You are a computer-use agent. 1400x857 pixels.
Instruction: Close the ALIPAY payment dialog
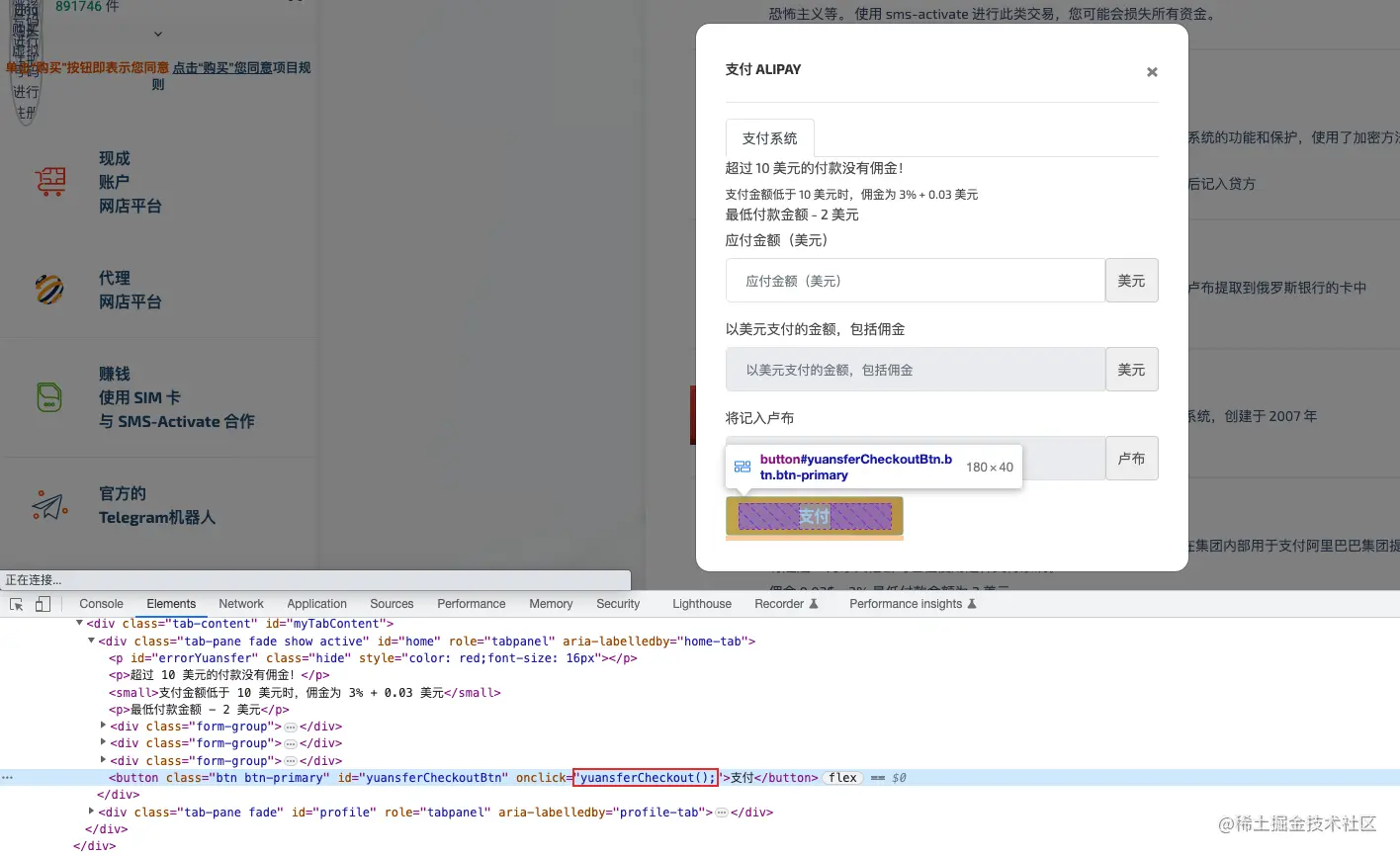coord(1152,72)
